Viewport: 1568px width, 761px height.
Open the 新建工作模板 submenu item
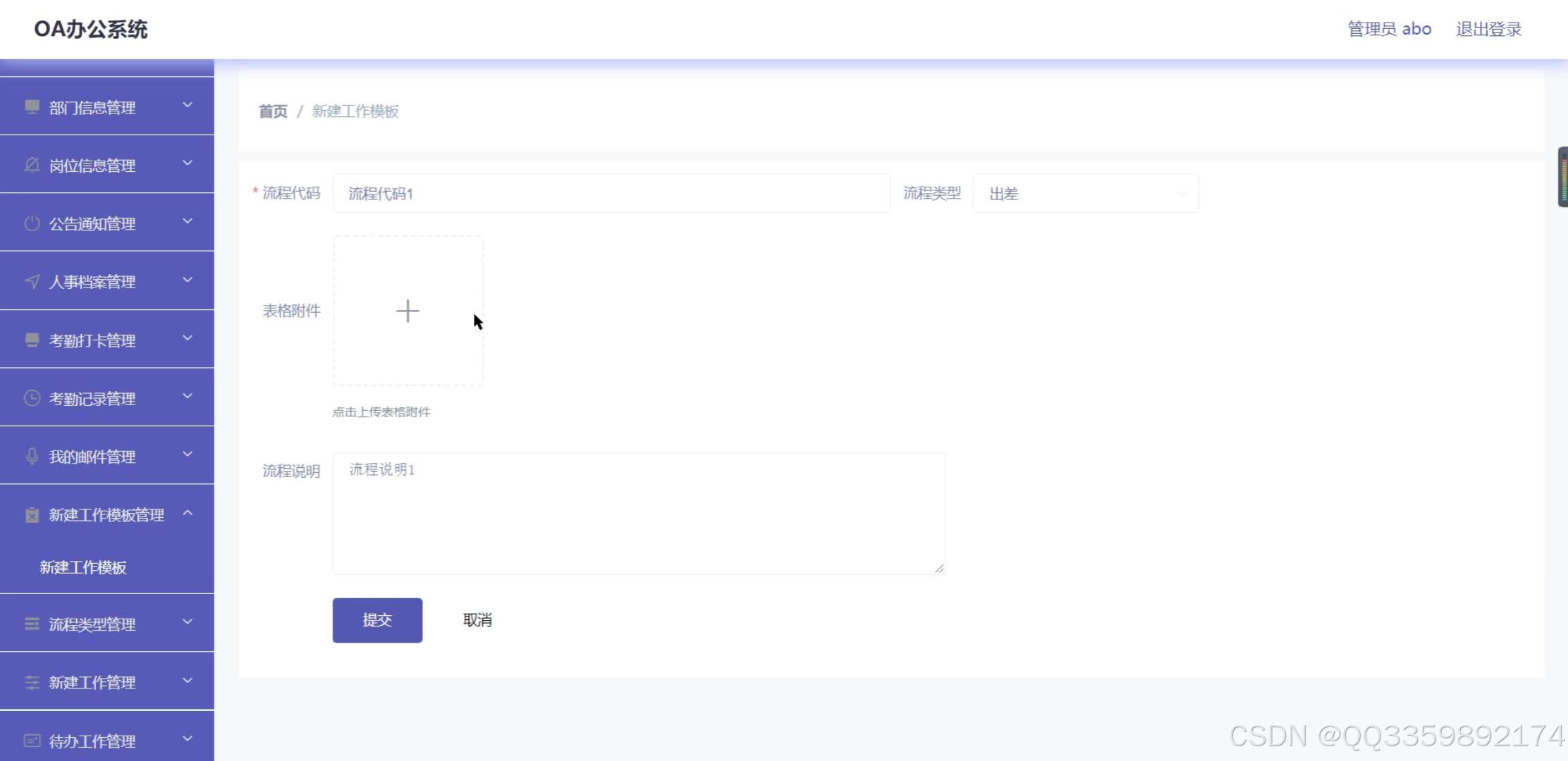click(83, 567)
